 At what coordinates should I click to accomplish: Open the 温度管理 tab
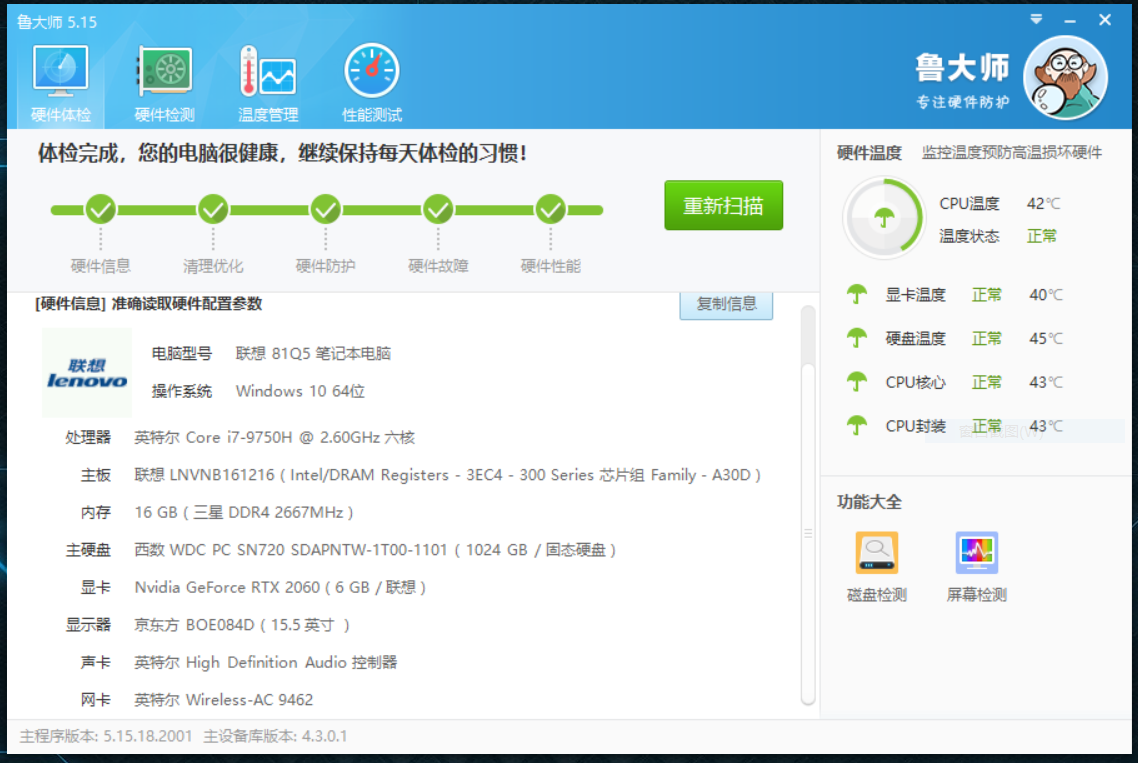[268, 83]
